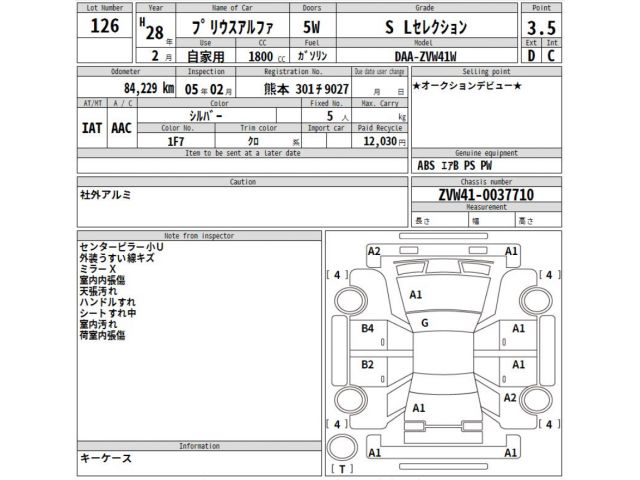The image size is (640, 480).
Task: Click the trim color value クロ
Action: (x=253, y=141)
